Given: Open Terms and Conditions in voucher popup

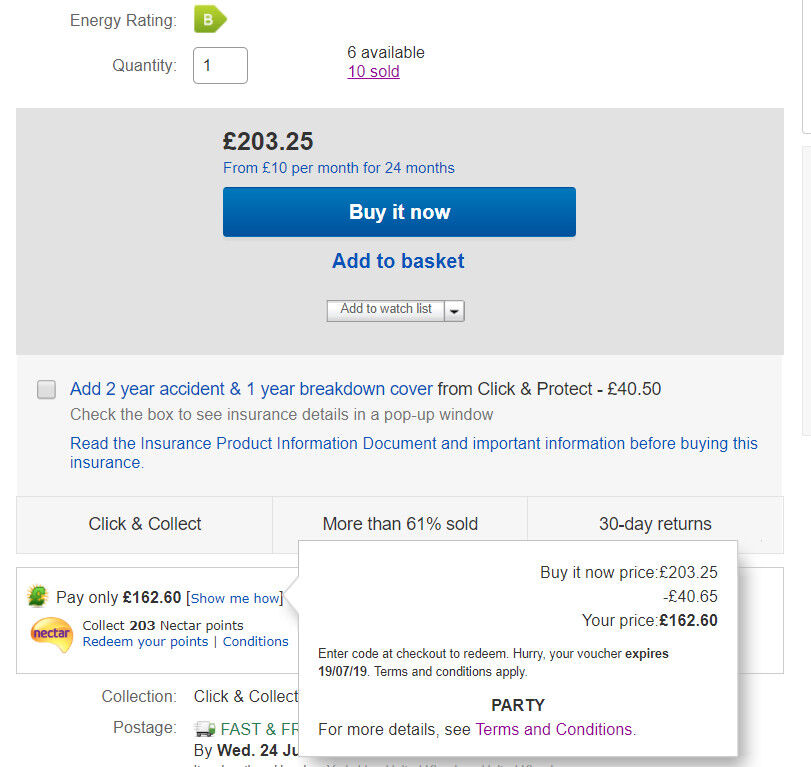Looking at the screenshot, I should tap(554, 729).
